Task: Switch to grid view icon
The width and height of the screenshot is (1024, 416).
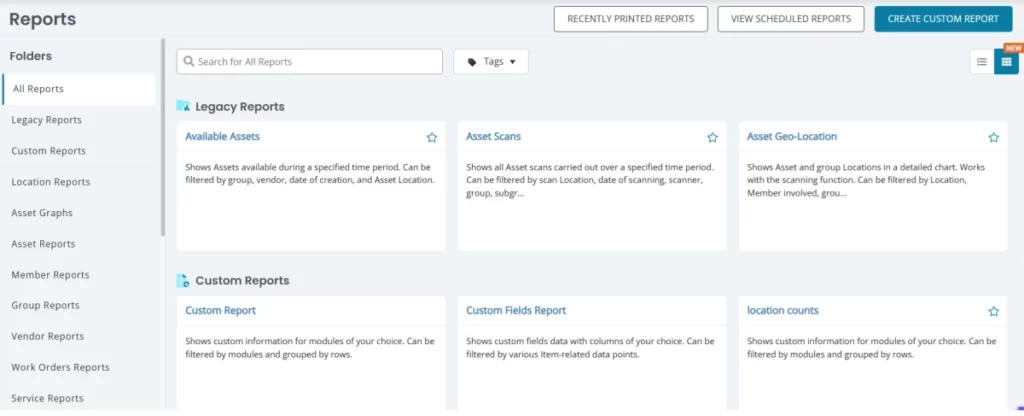Action: pos(1006,62)
